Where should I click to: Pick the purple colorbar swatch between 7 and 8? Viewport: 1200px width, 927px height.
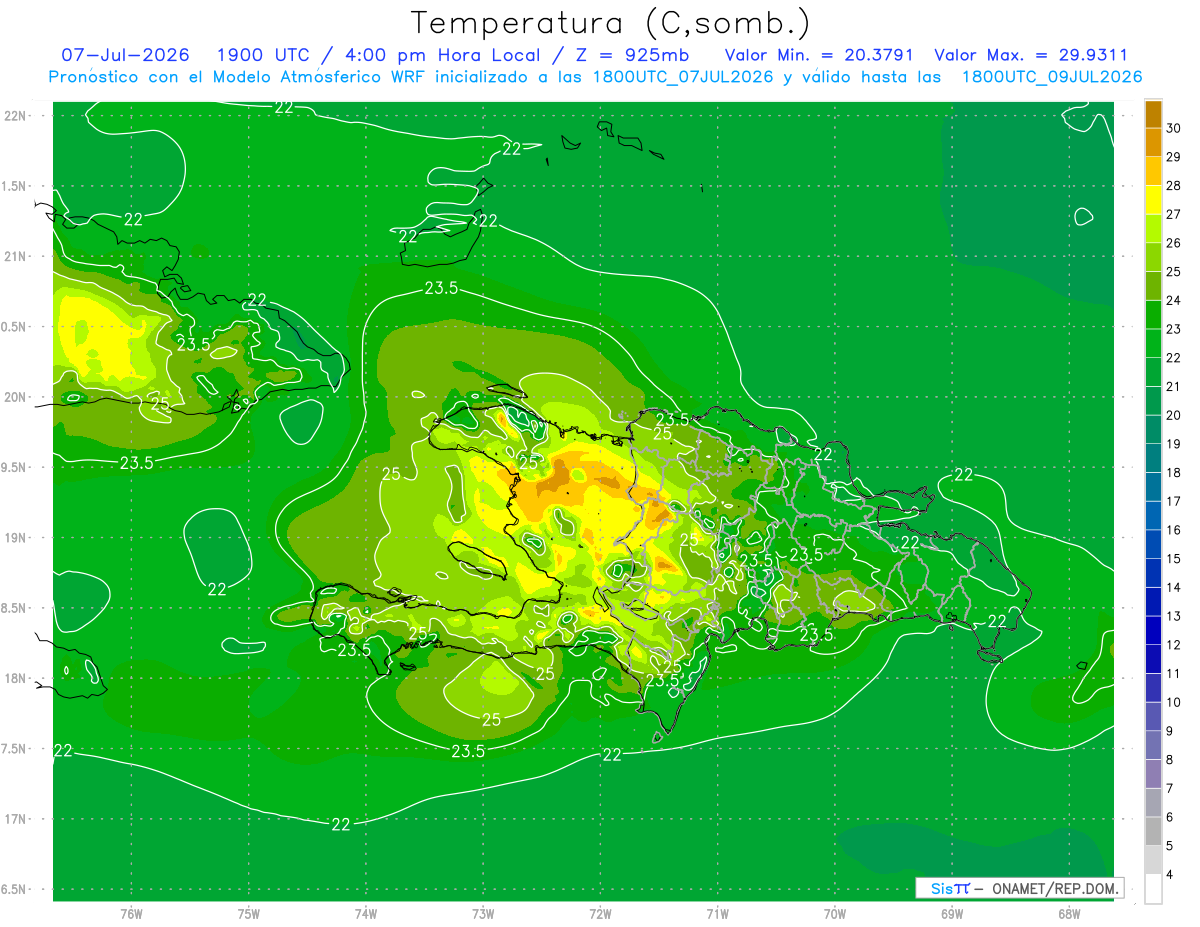pyautogui.click(x=1153, y=774)
